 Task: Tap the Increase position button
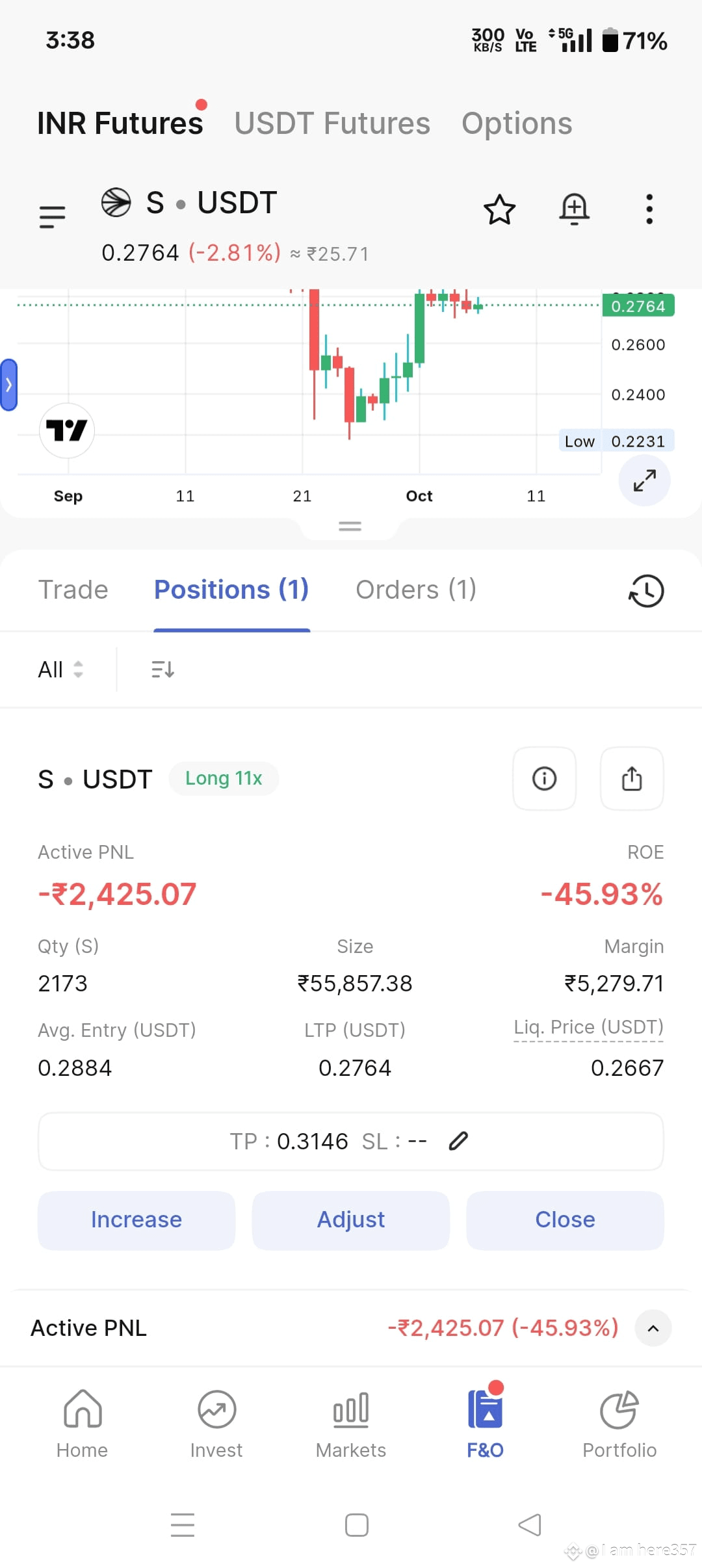(136, 1220)
